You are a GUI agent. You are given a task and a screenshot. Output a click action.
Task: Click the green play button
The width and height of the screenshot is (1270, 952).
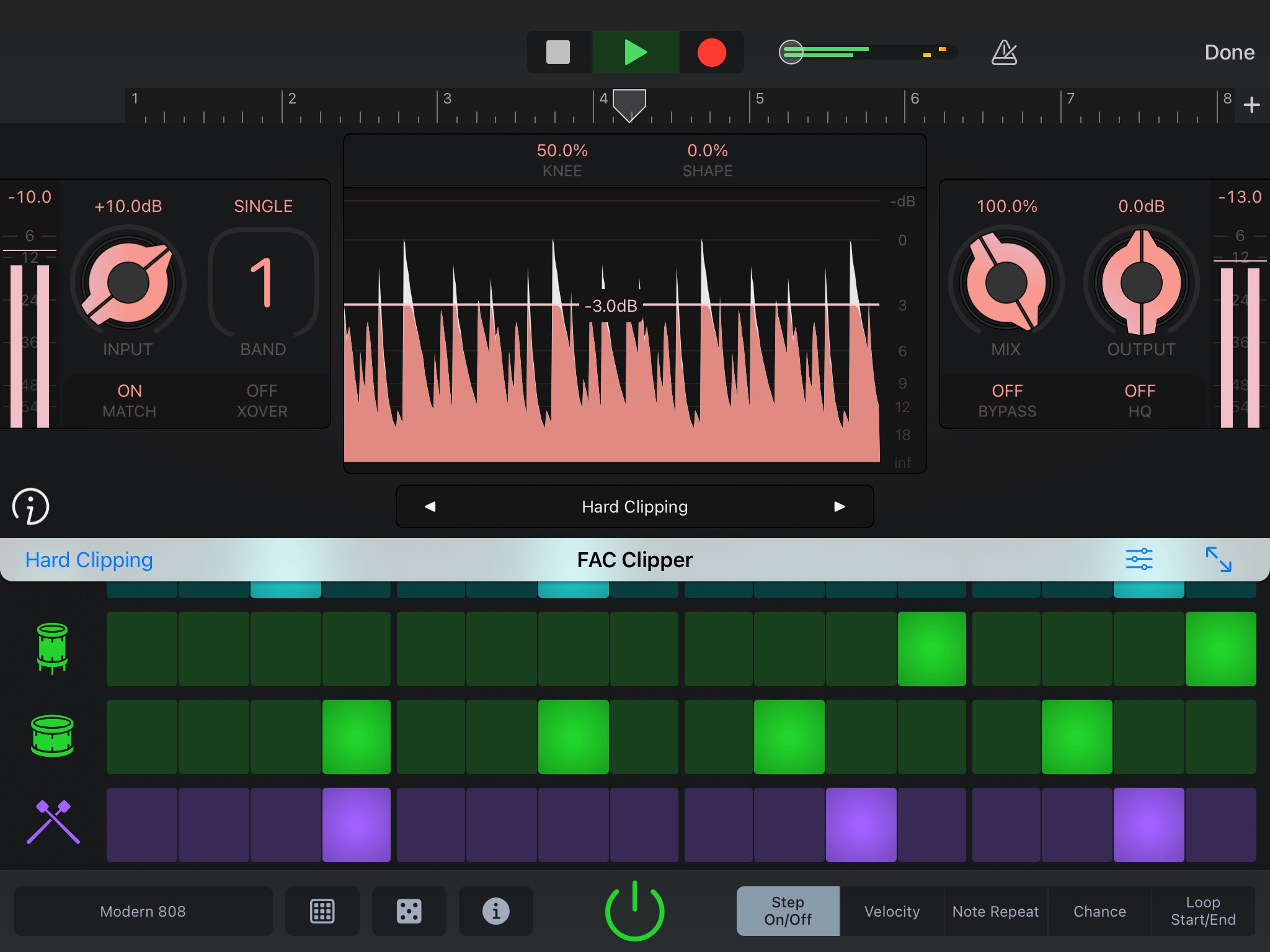click(636, 52)
